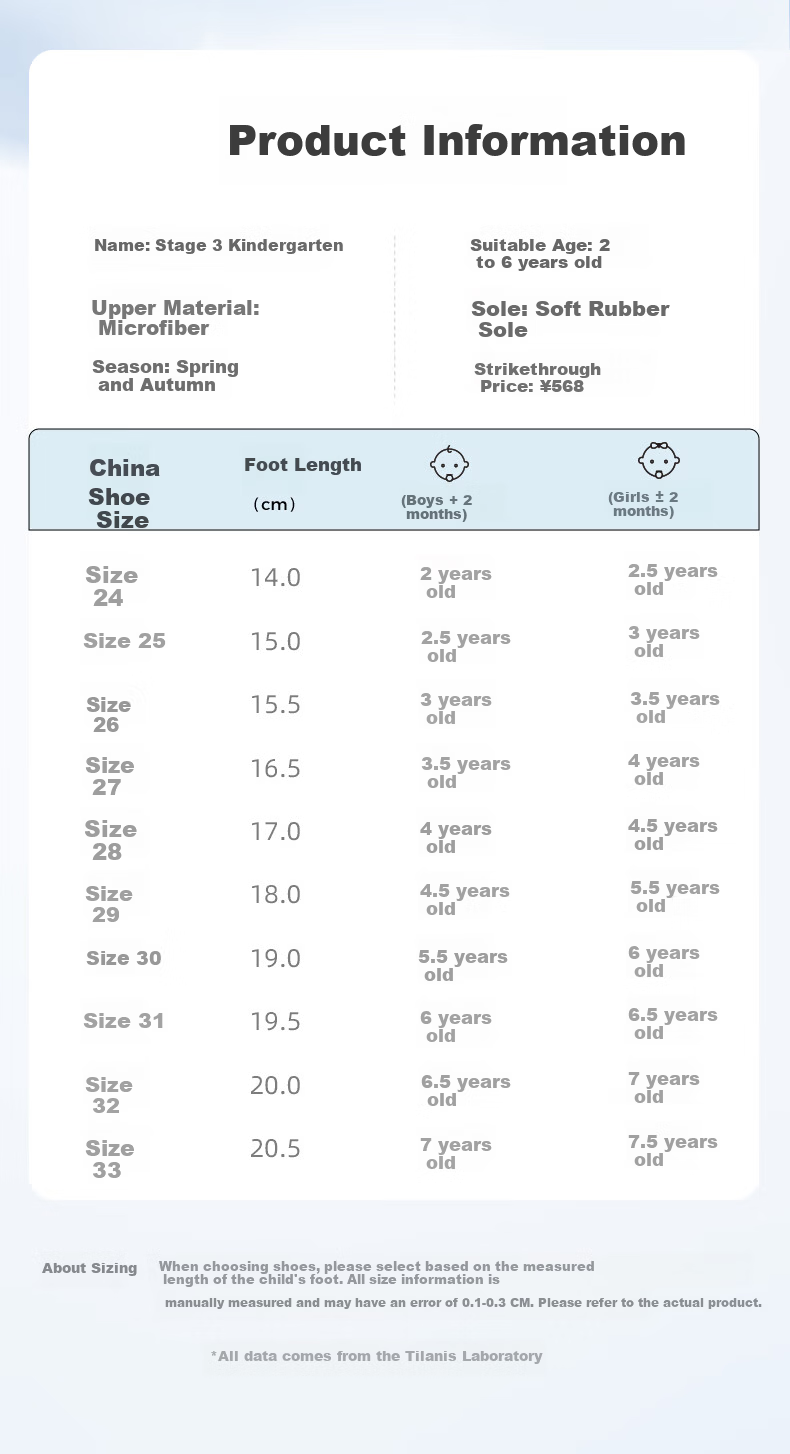790x1454 pixels.
Task: Click the Size 32 label
Action: click(109, 1095)
